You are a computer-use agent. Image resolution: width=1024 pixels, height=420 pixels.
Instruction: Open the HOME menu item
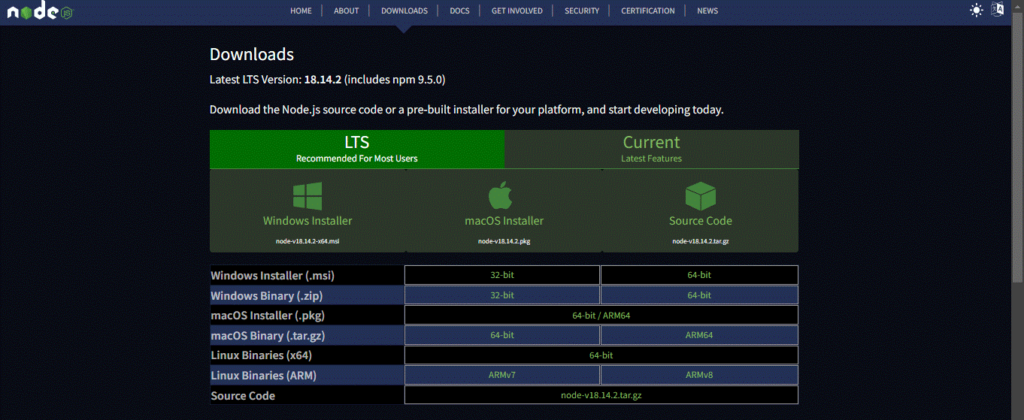click(x=301, y=11)
